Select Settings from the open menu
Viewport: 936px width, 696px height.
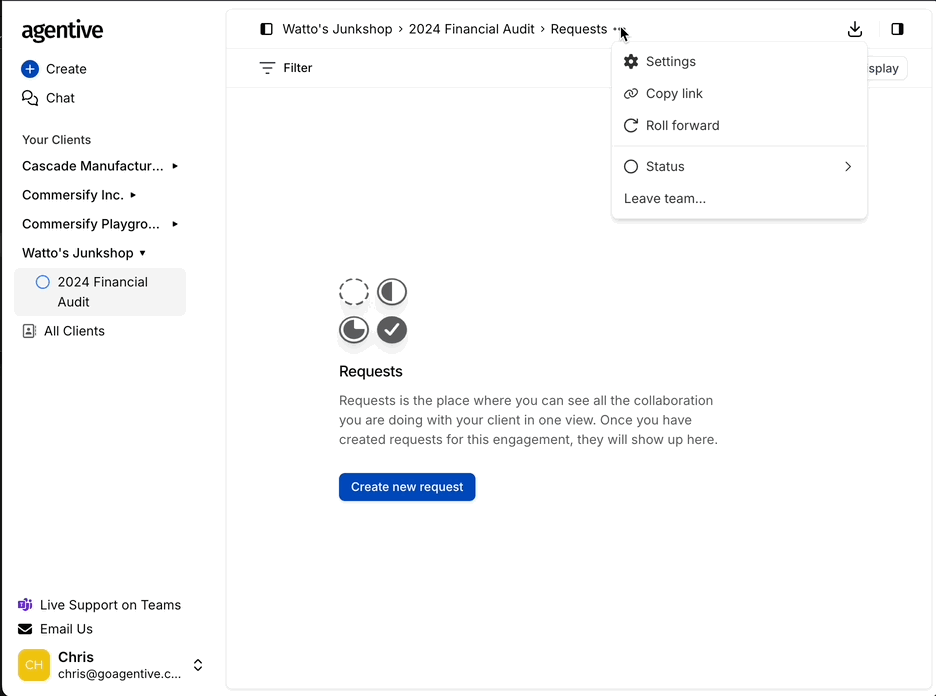670,61
